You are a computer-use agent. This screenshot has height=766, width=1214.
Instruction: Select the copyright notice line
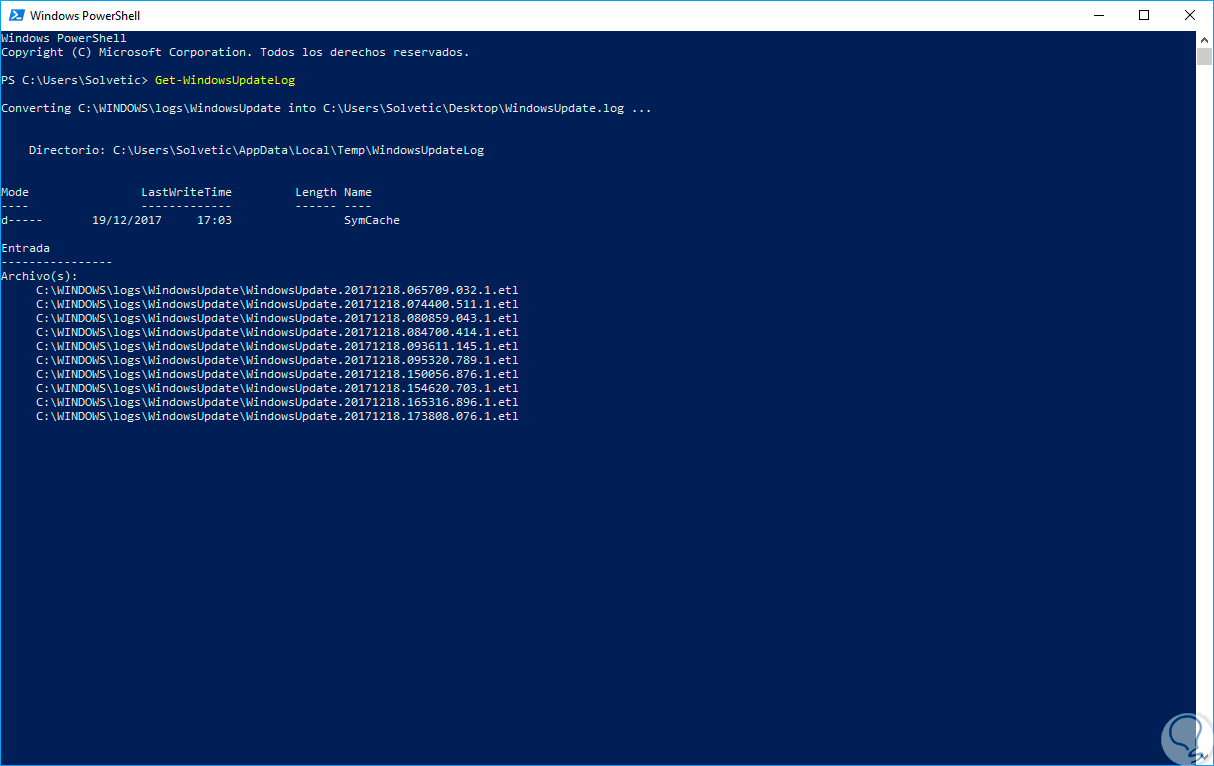point(234,51)
